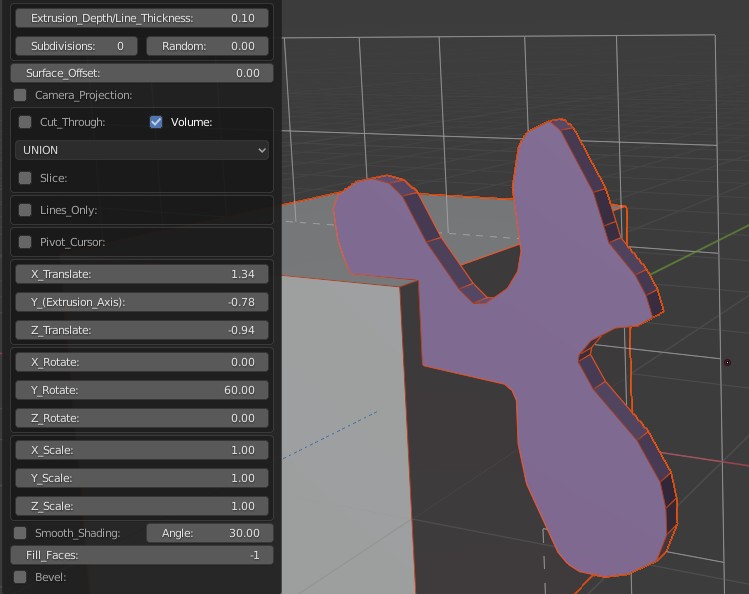
Task: Select the Z_Translate value field
Action: [141, 330]
